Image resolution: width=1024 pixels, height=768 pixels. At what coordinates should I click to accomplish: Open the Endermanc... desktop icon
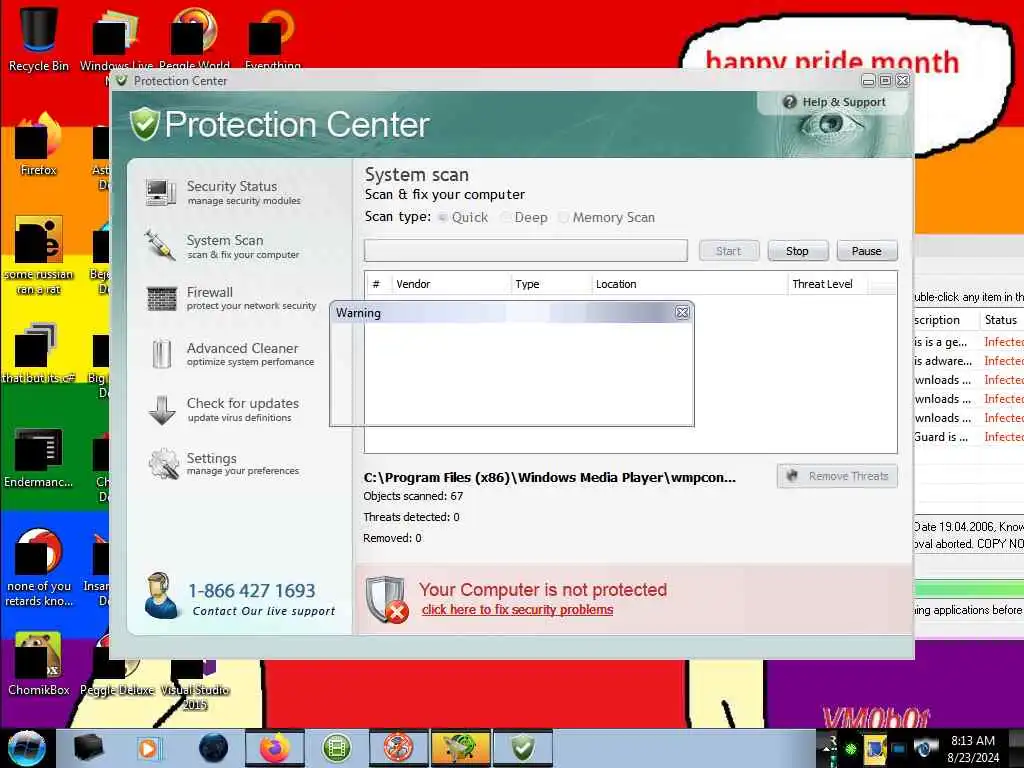click(39, 457)
